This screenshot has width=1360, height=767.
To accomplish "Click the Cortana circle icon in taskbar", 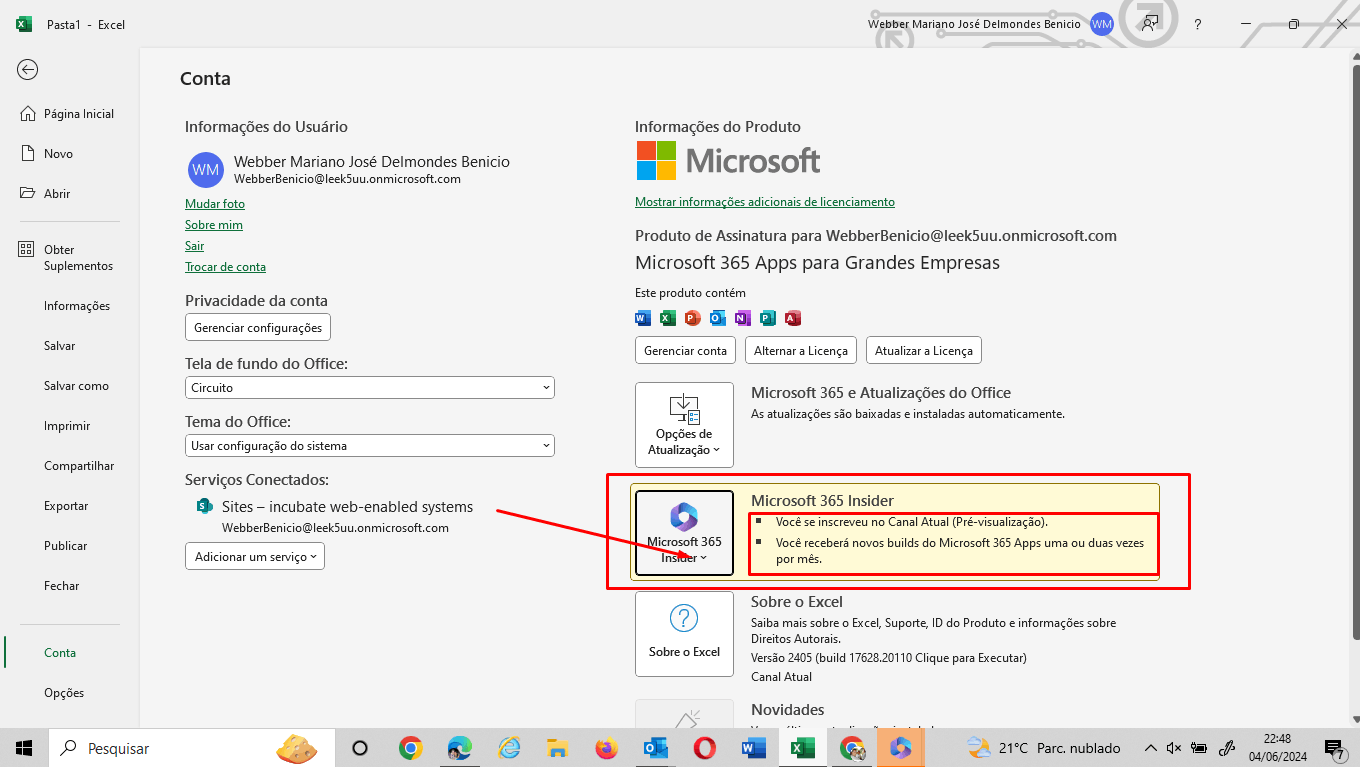I will click(360, 748).
